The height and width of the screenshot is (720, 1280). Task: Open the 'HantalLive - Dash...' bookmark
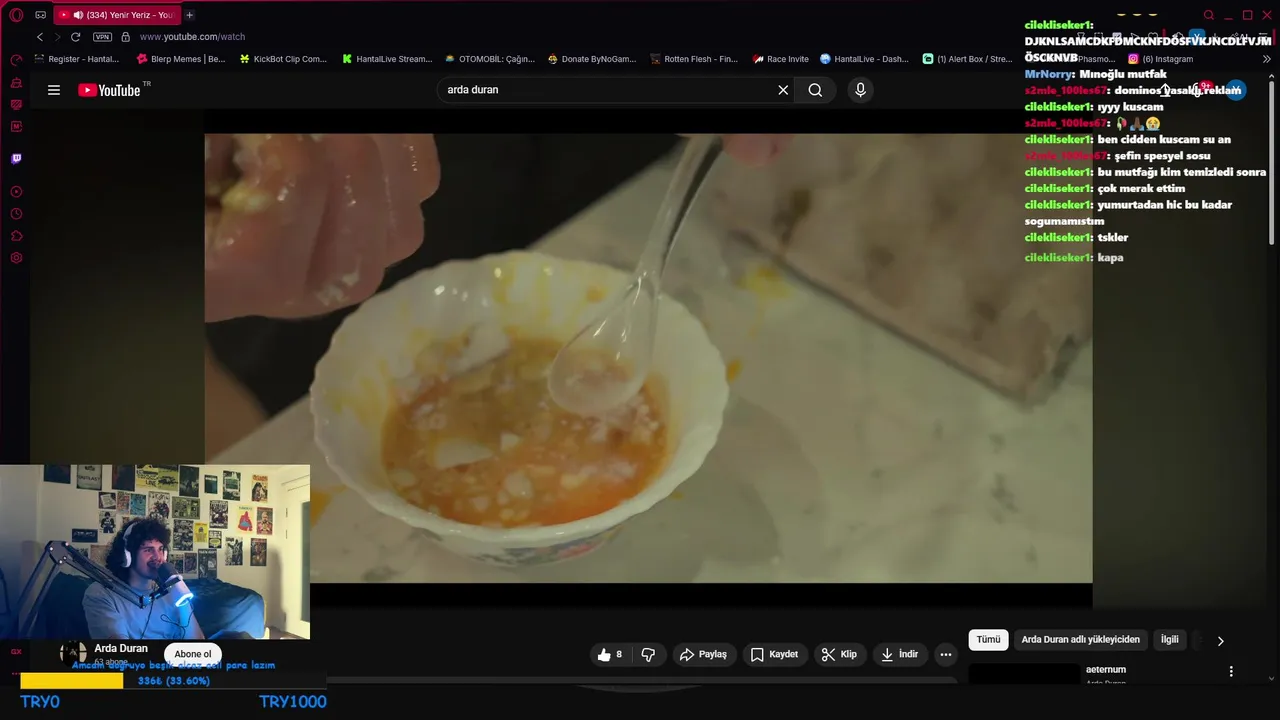865,59
